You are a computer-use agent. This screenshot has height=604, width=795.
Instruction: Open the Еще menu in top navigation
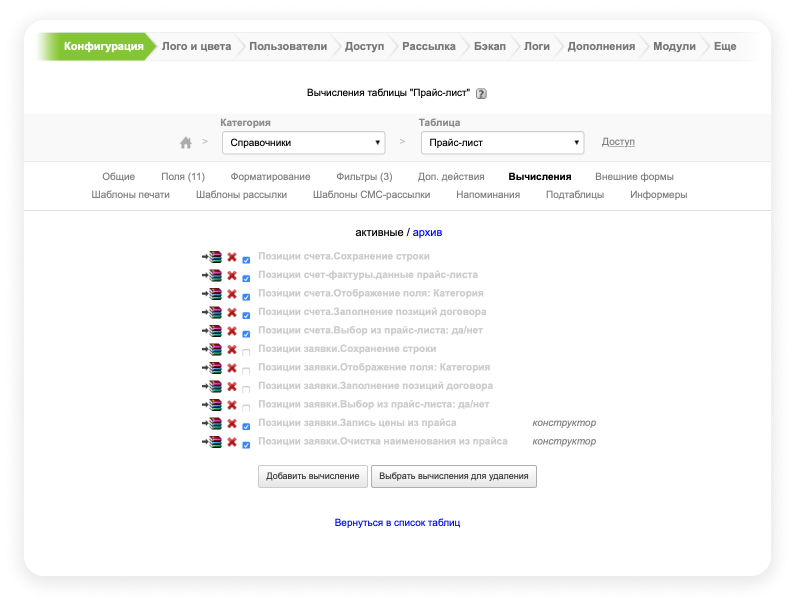point(725,46)
